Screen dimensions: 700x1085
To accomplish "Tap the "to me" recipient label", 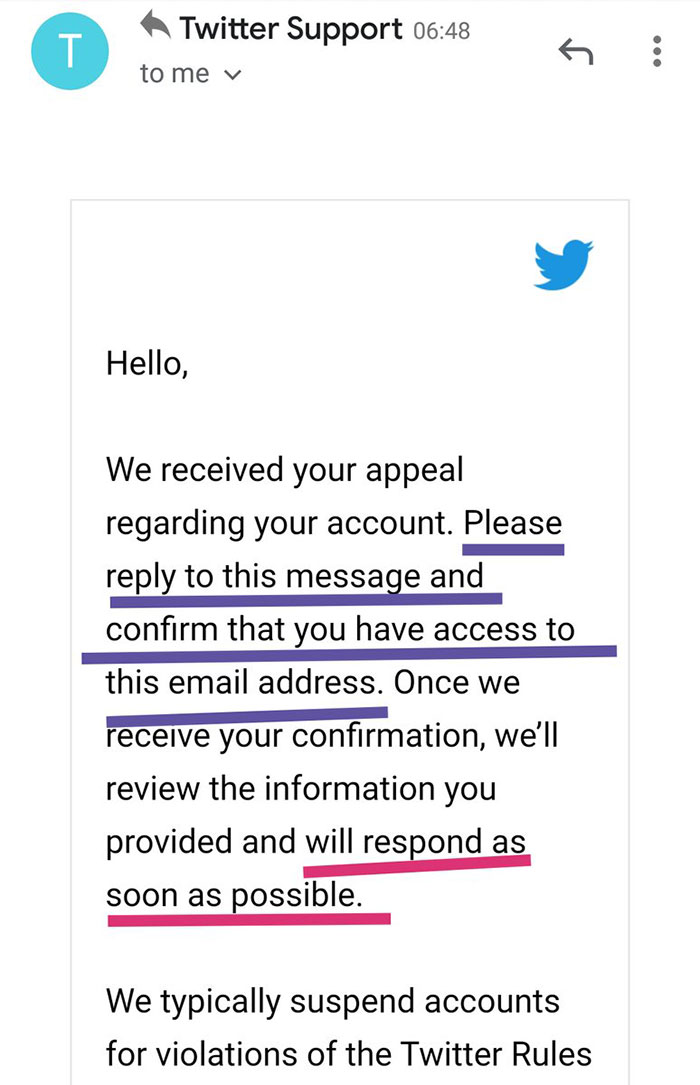I will point(174,74).
